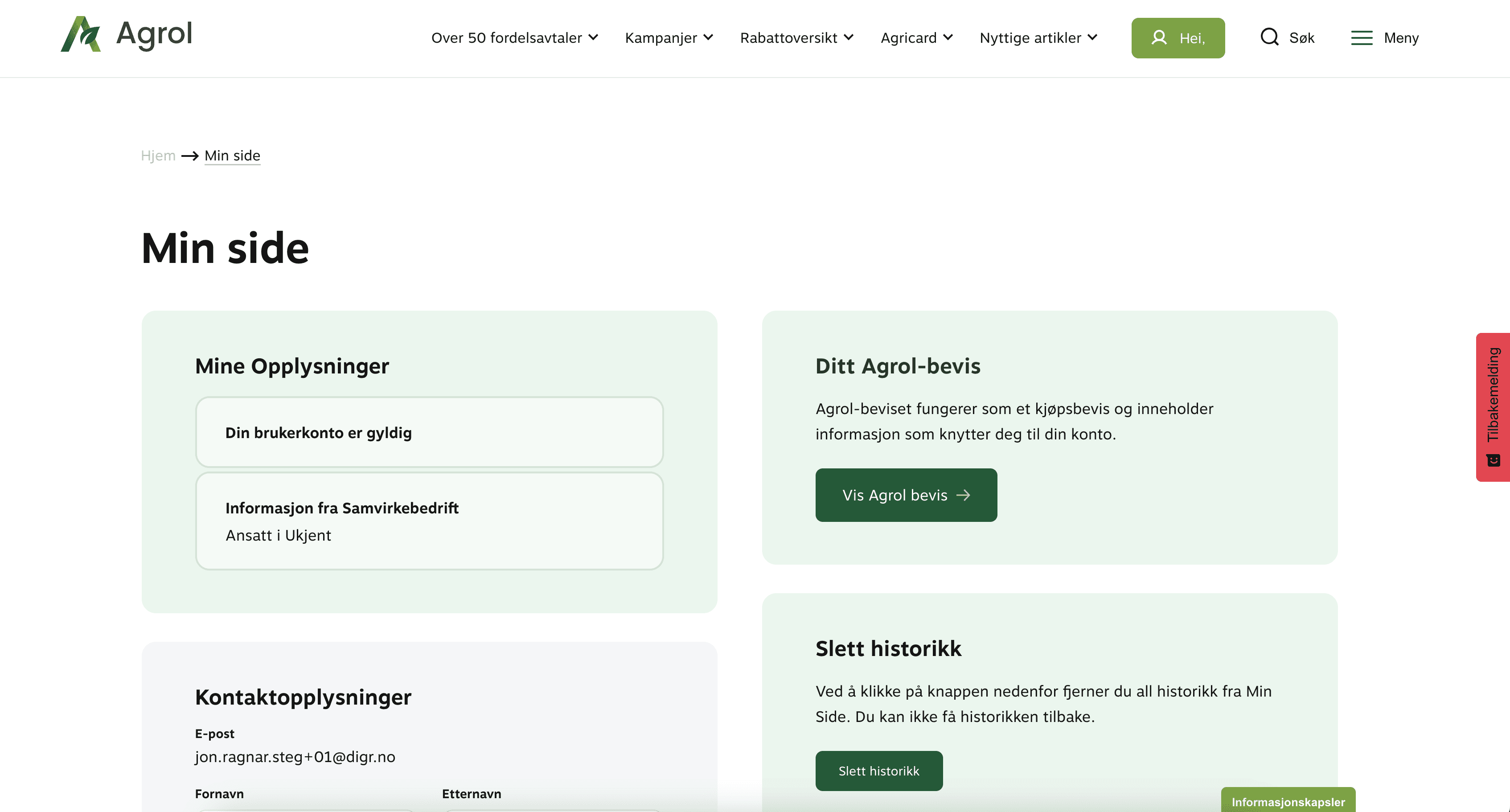
Task: Click the Ditt Agrol-bevis heading
Action: [898, 366]
